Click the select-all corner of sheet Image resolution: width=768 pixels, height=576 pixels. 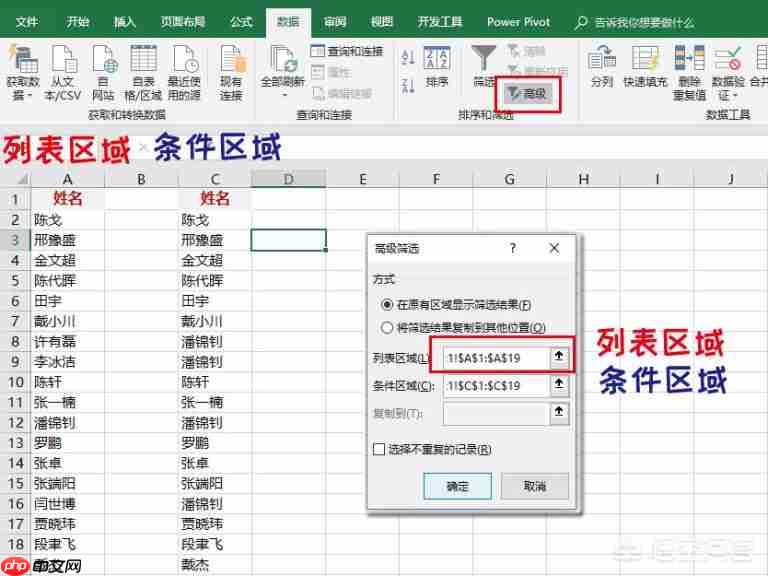pyautogui.click(x=22, y=179)
